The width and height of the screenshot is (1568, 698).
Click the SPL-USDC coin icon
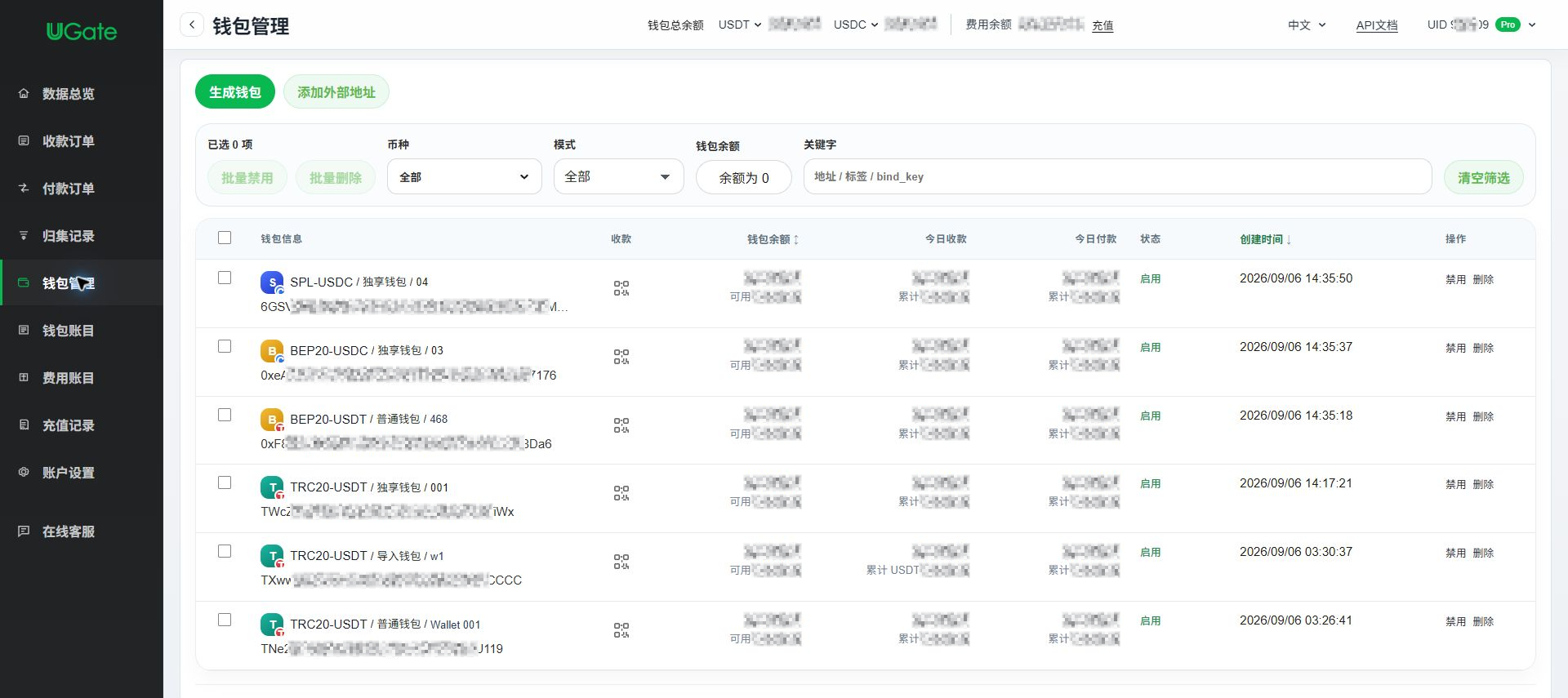coord(272,282)
